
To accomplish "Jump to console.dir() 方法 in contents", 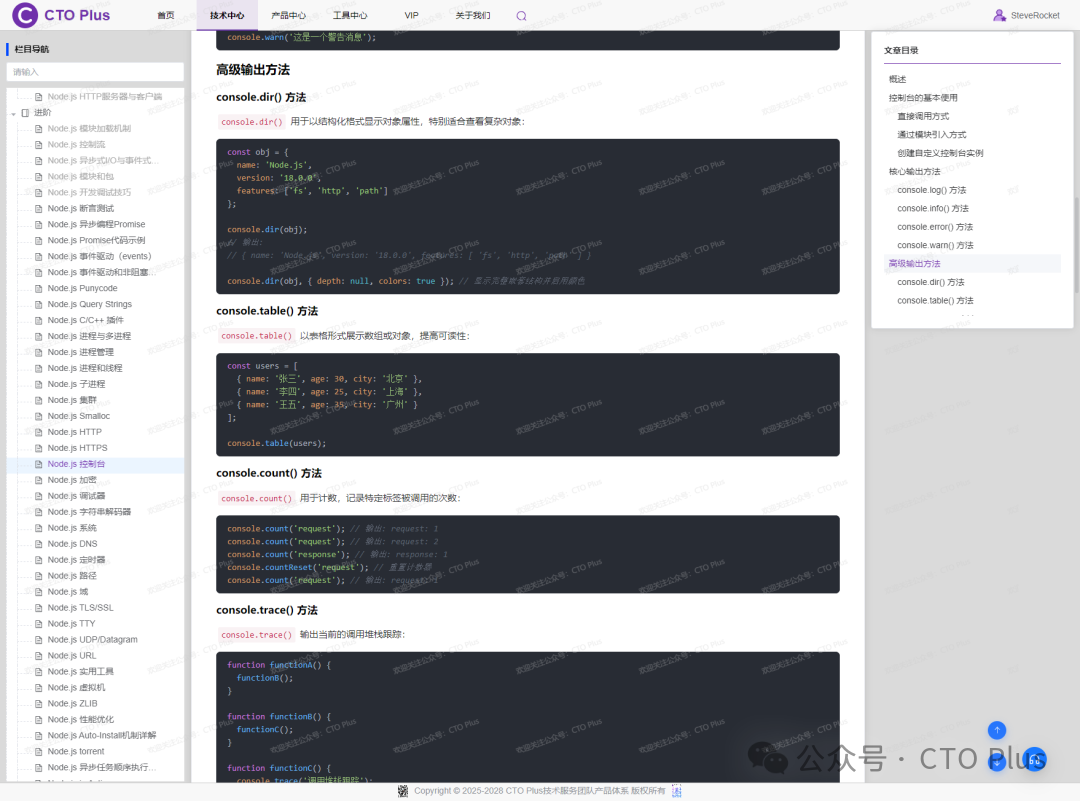I will click(931, 282).
